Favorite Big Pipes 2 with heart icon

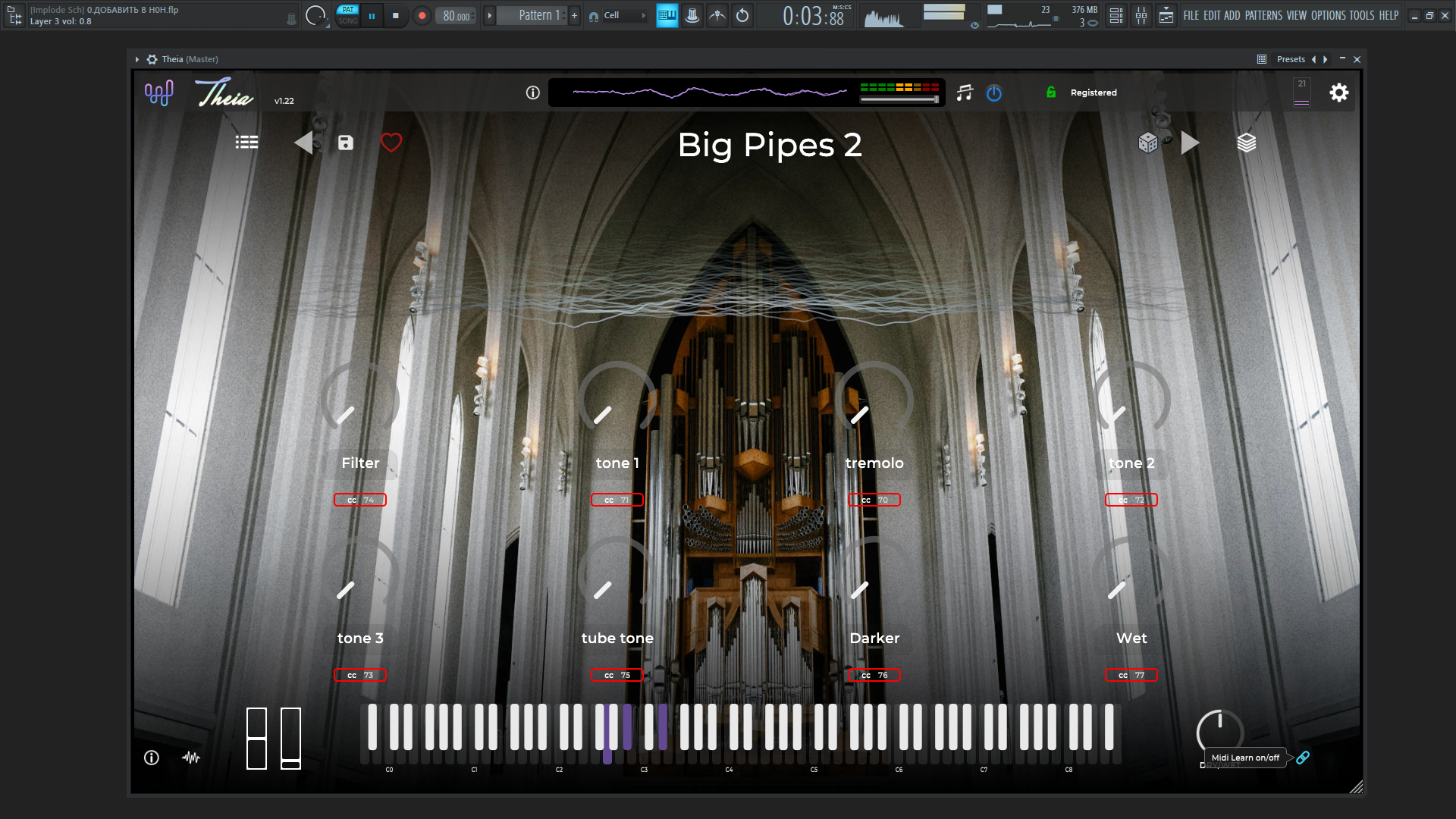(391, 143)
